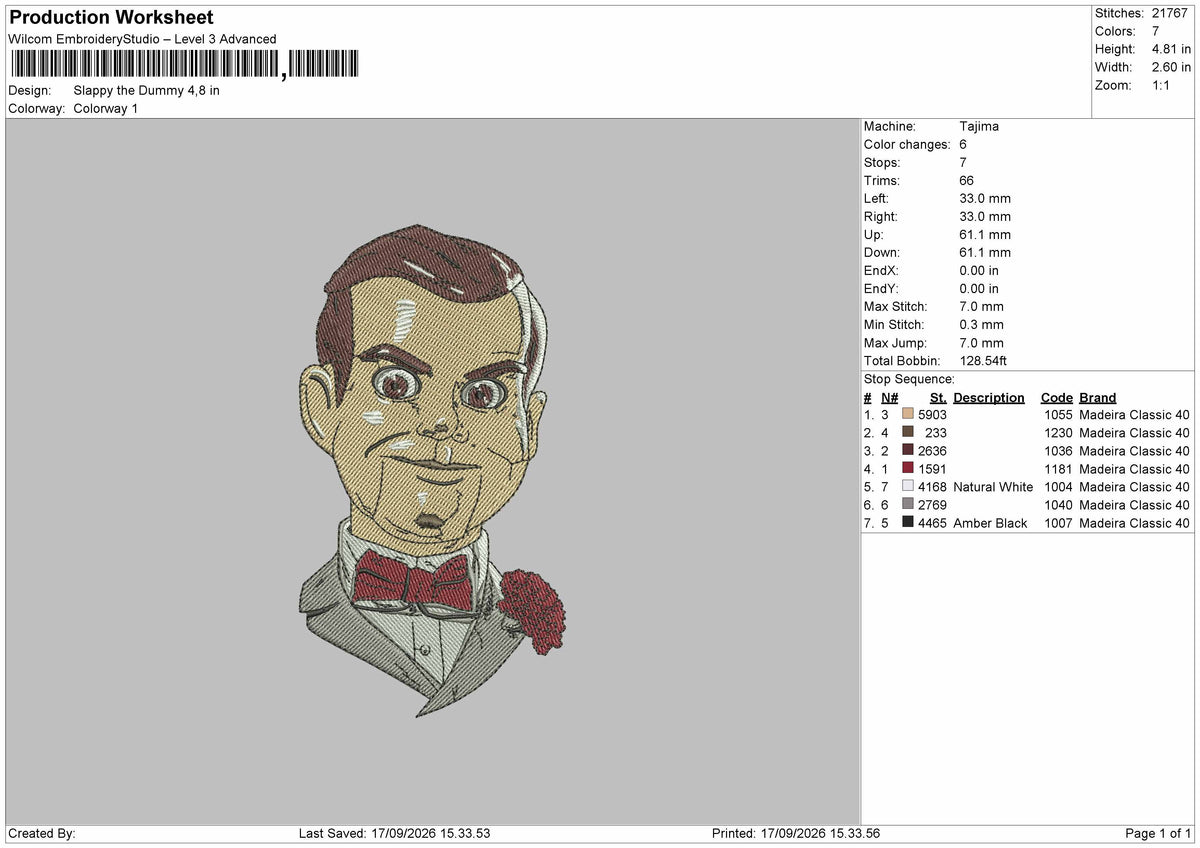This screenshot has width=1200, height=848.
Task: Click the N# column header
Action: click(890, 397)
